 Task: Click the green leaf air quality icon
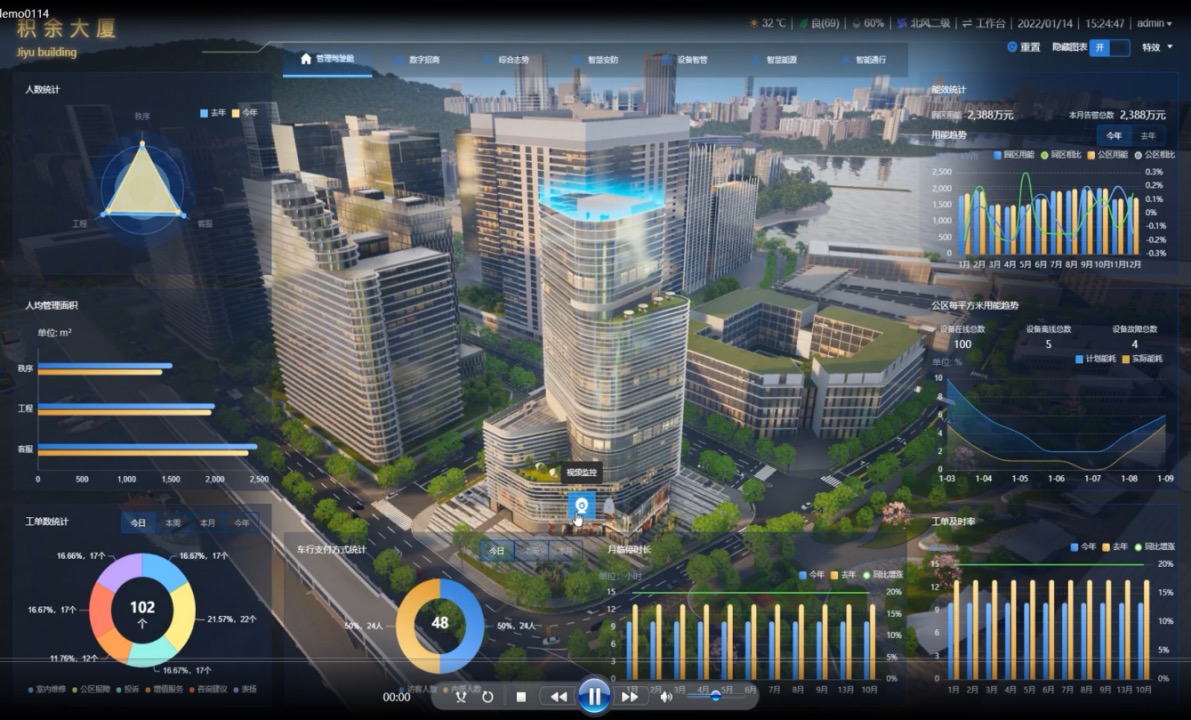(803, 24)
